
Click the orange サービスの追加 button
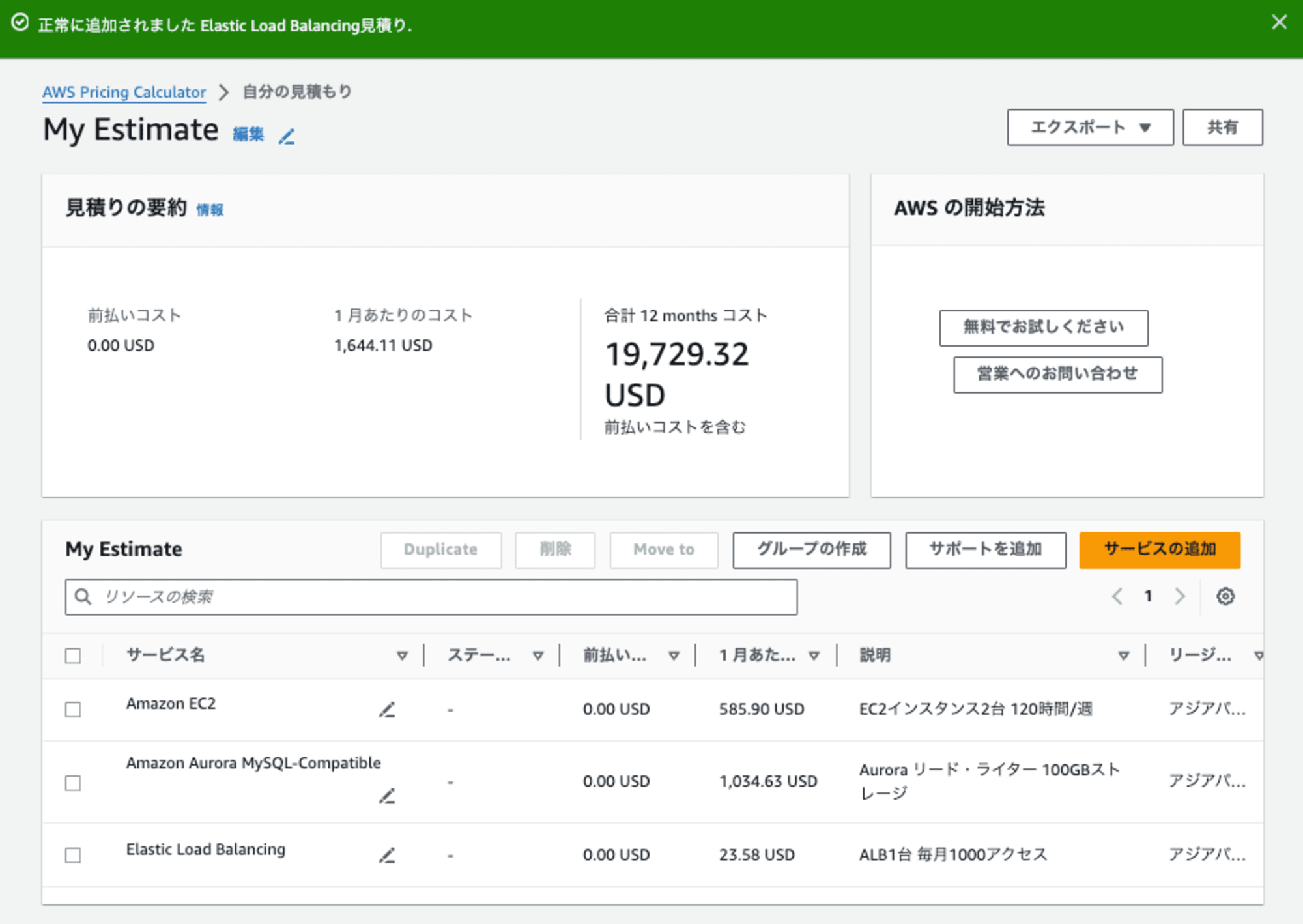(x=1160, y=550)
